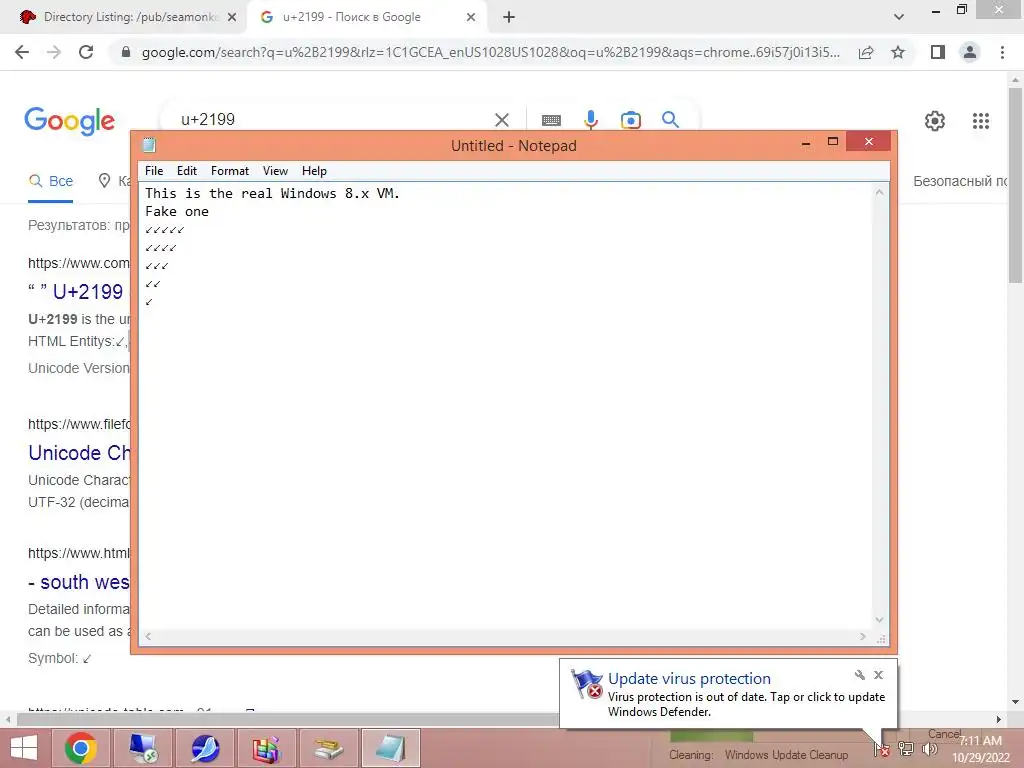Go back in Chrome
The width and height of the screenshot is (1024, 768).
point(22,52)
